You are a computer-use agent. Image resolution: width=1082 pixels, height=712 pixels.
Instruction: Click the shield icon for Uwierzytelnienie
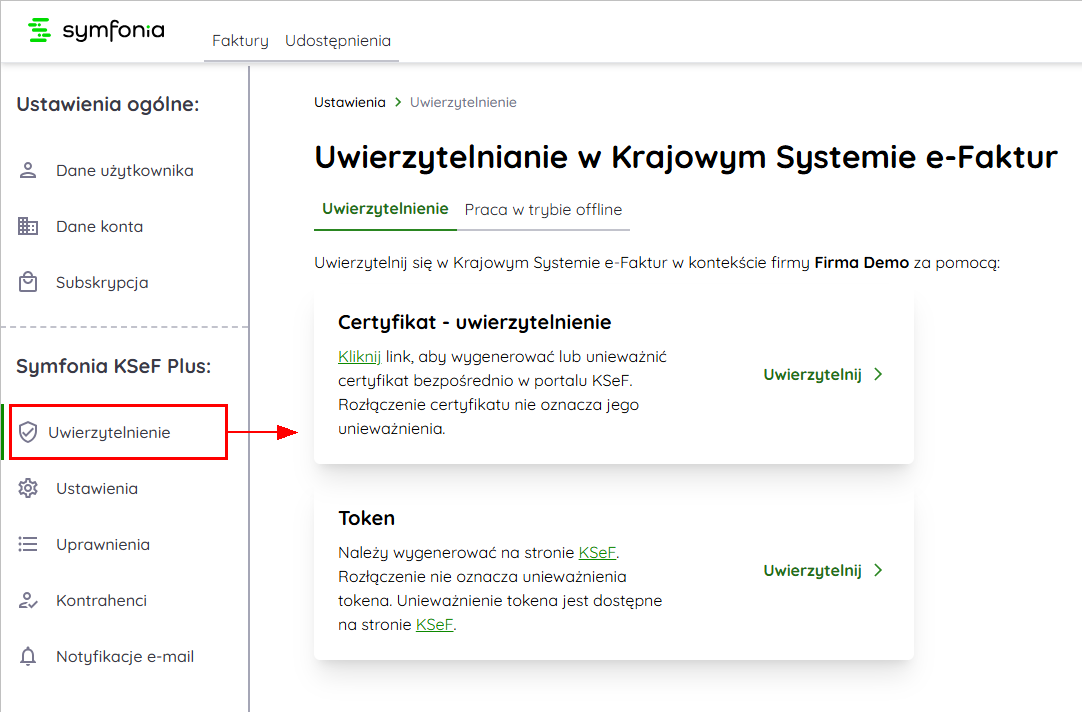pos(28,432)
